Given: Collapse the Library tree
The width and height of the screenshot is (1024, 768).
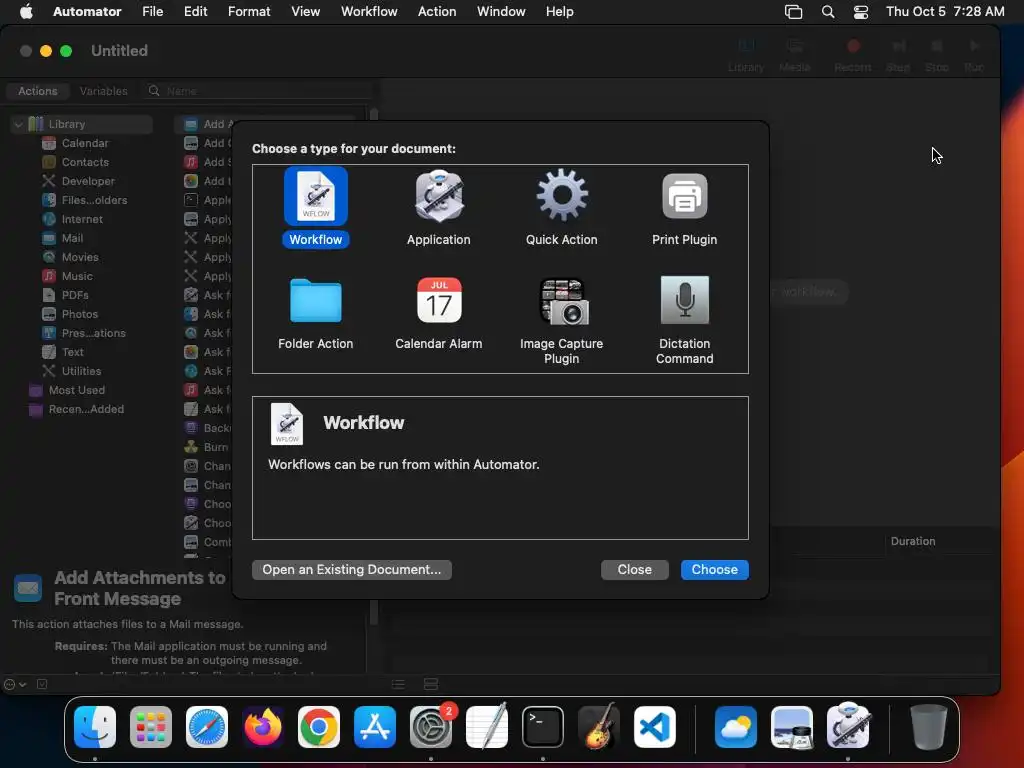Looking at the screenshot, I should tap(18, 124).
